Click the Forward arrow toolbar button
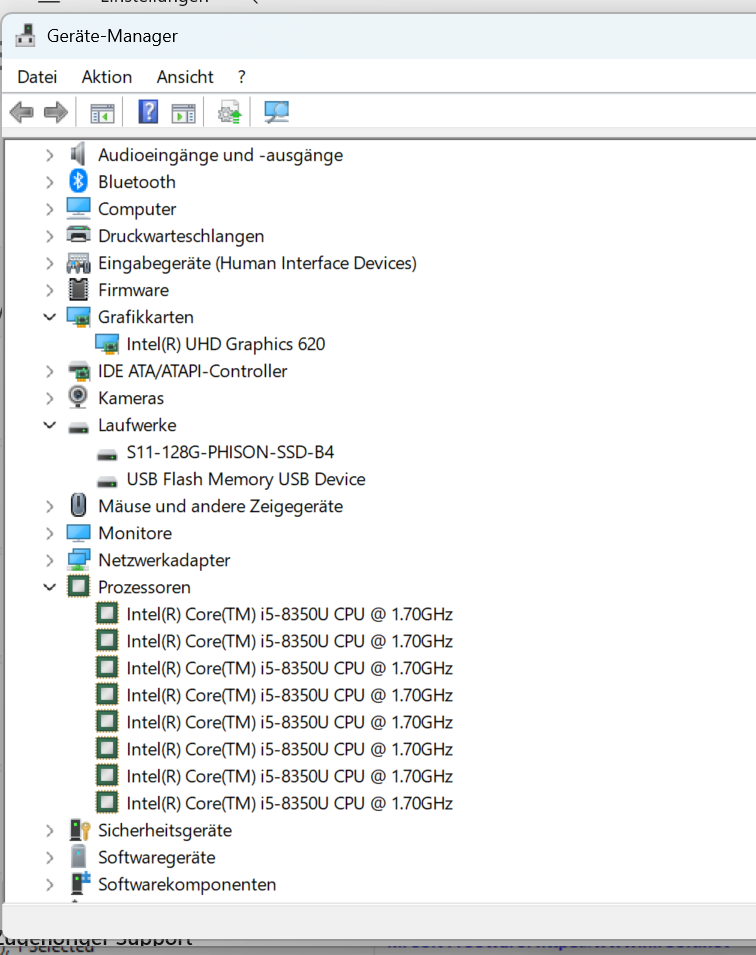Viewport: 756px width, 955px height. (56, 112)
